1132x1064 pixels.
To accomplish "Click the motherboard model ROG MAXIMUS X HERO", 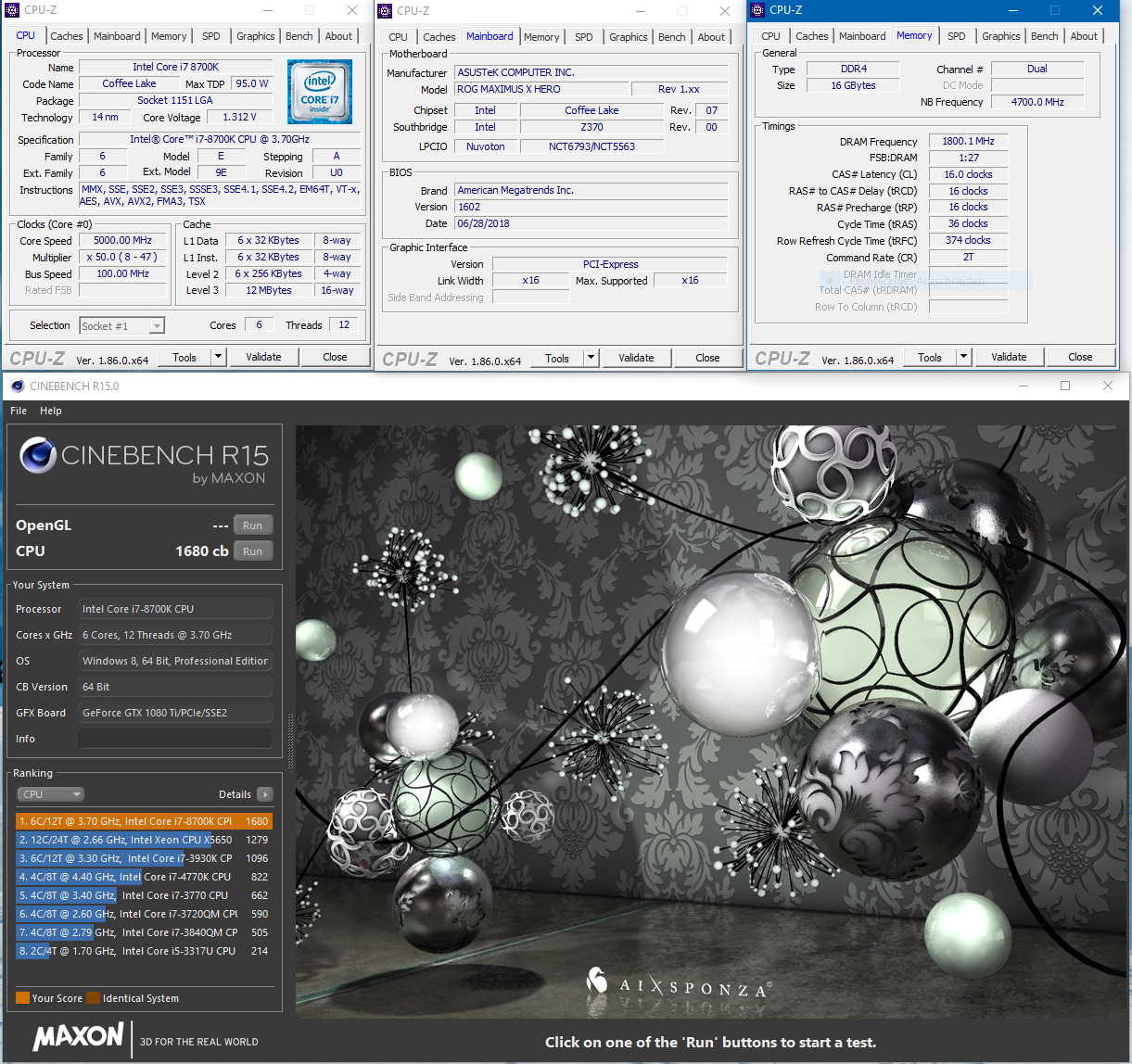I will 541,89.
